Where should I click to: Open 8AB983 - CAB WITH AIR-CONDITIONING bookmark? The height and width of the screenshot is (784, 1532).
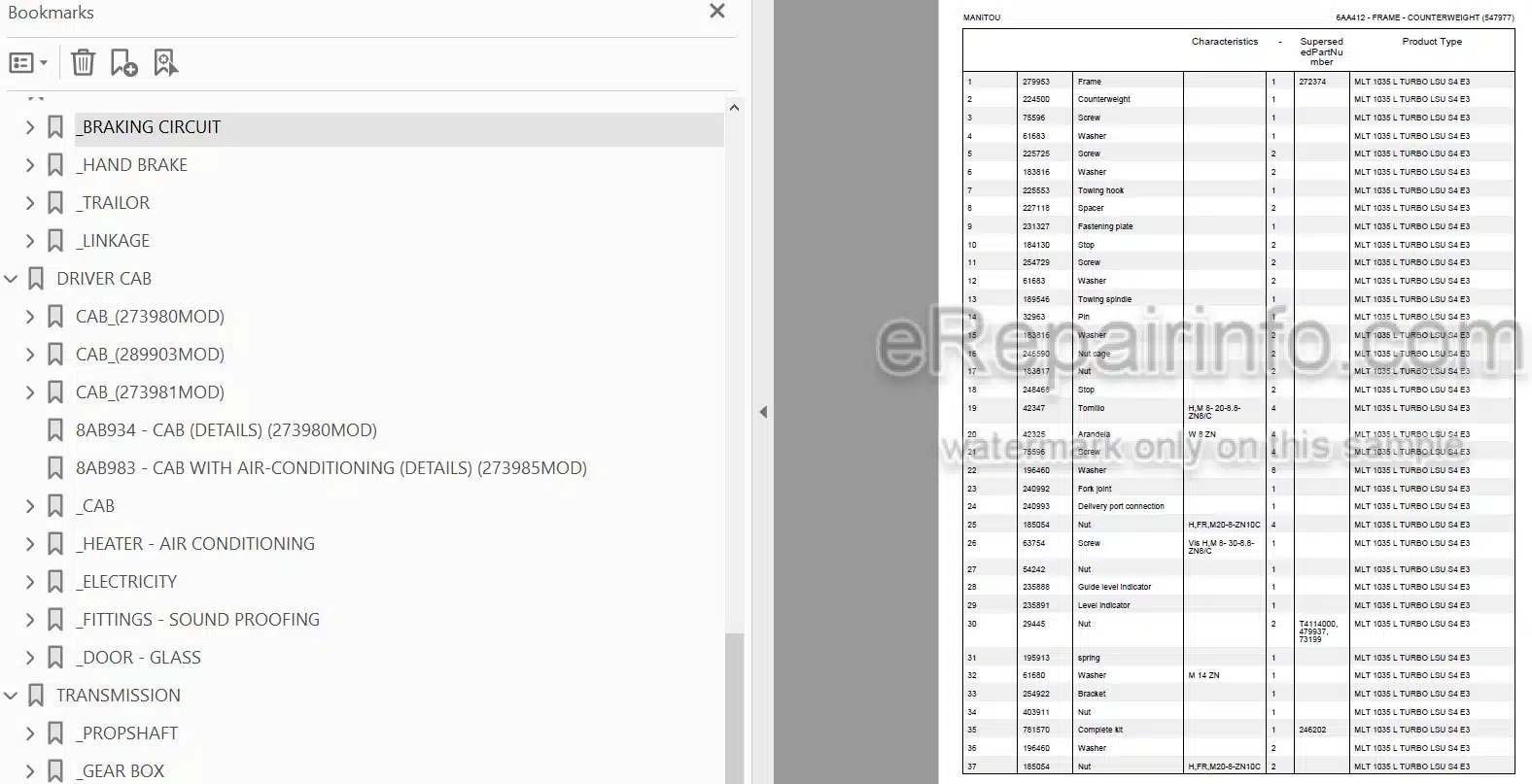pyautogui.click(x=331, y=468)
